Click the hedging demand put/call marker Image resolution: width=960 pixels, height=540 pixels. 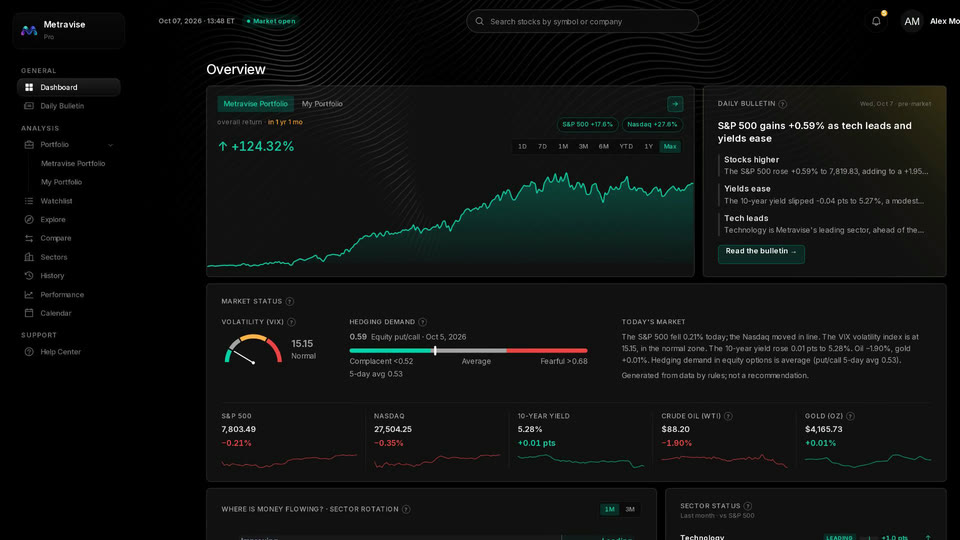point(435,350)
